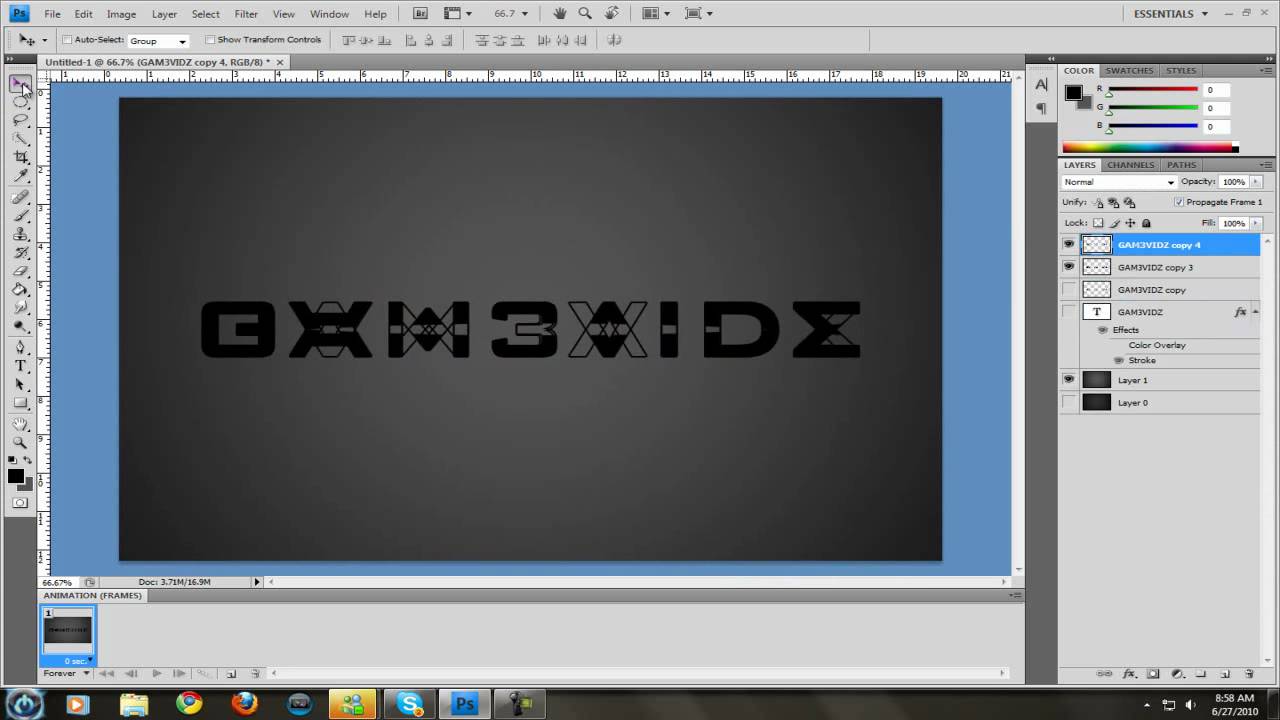Duplicate selected animation frame
The height and width of the screenshot is (720, 1280).
231,674
